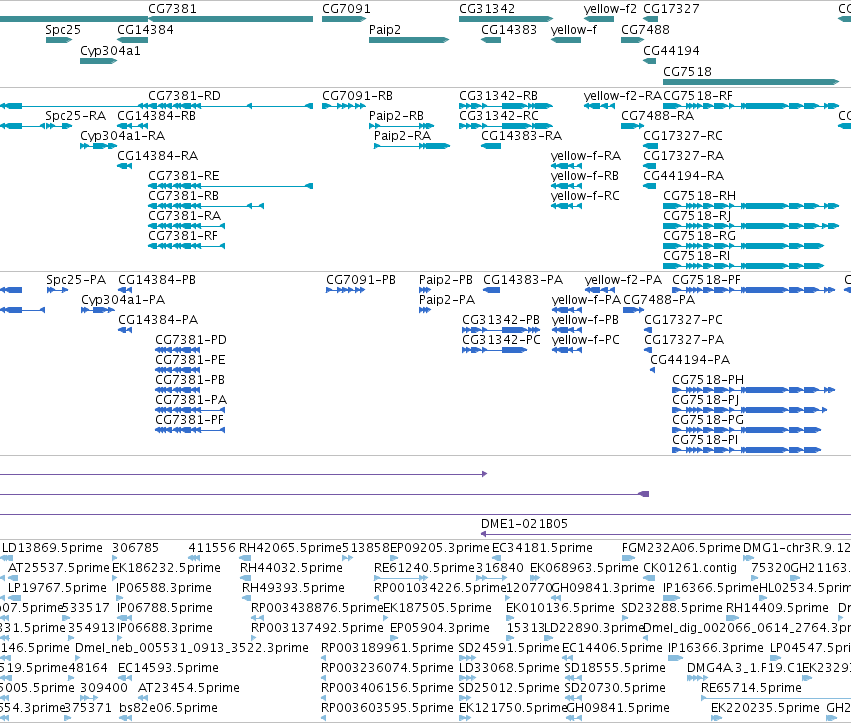Open transcript label CG7518-RF

[x=698, y=96]
